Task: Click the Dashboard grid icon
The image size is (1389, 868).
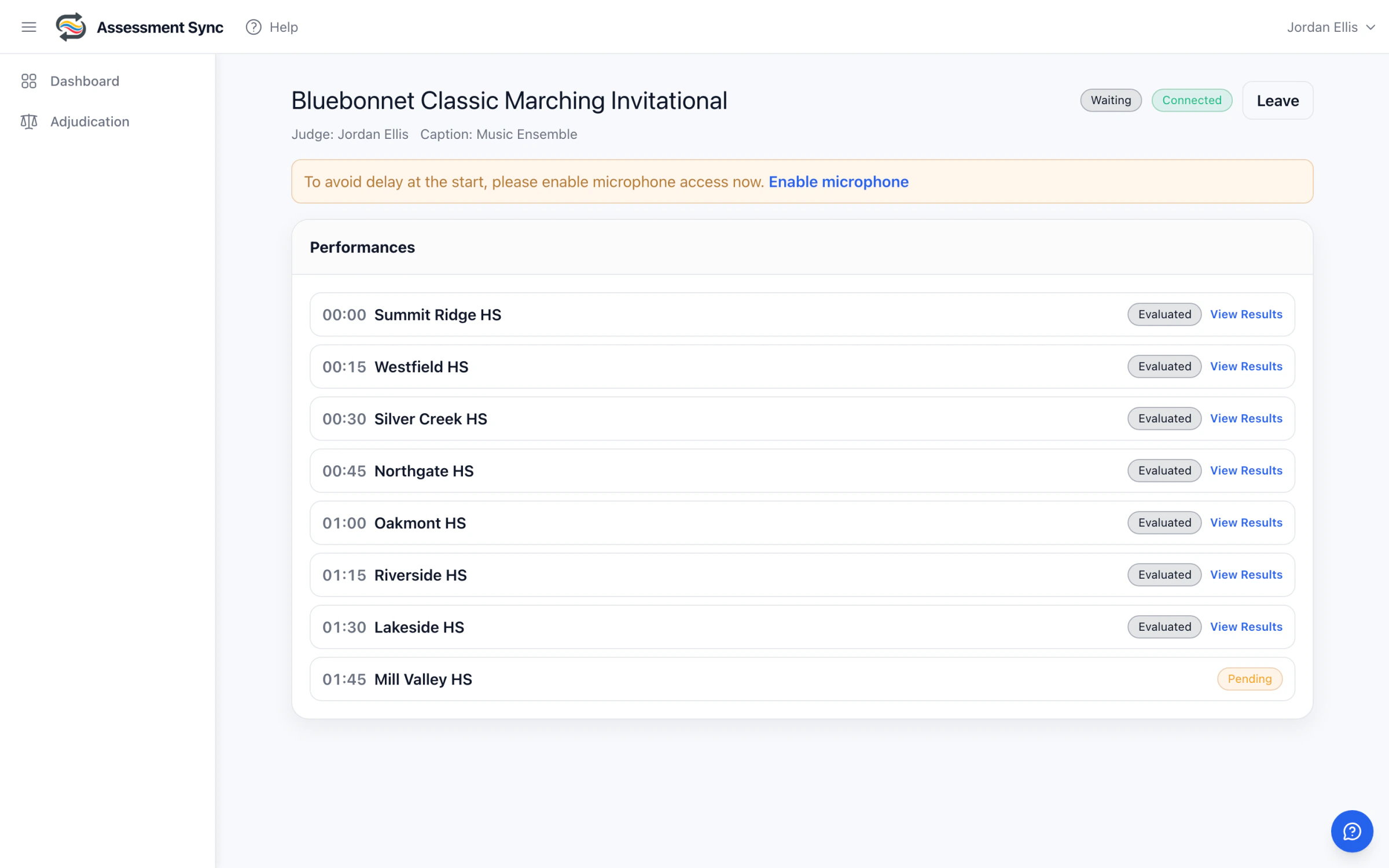Action: pos(29,81)
